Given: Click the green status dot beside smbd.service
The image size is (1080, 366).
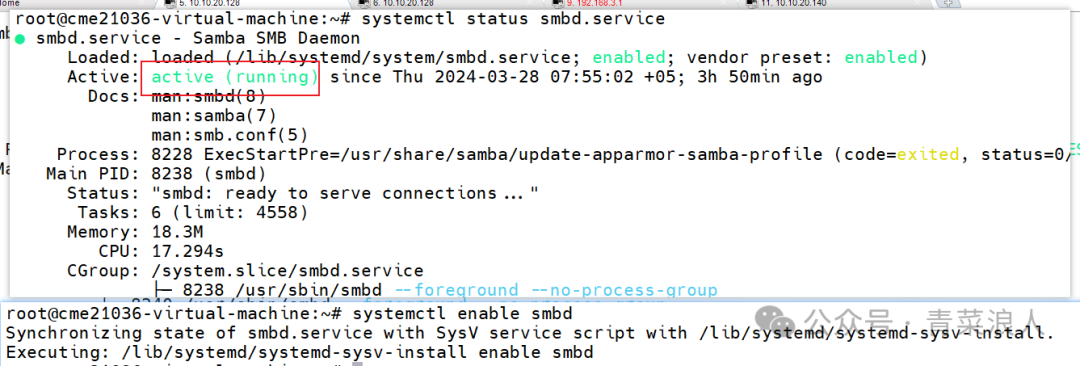Looking at the screenshot, I should point(19,39).
